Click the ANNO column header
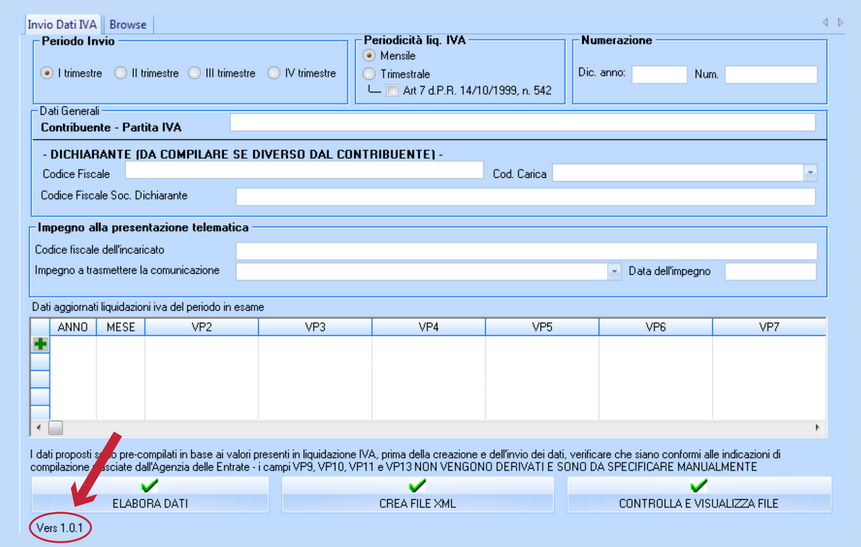The height and width of the screenshot is (547, 861). (73, 327)
